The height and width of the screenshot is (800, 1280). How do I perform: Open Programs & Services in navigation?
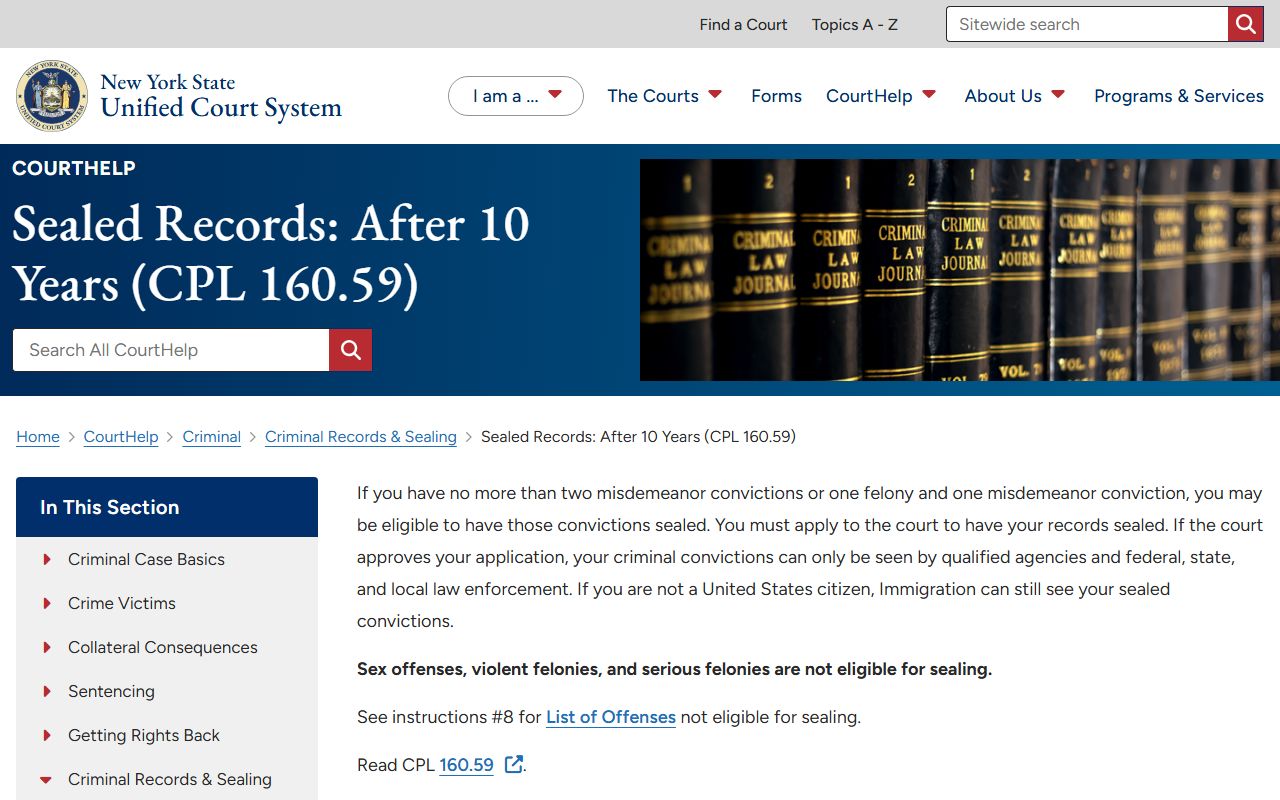click(x=1179, y=96)
